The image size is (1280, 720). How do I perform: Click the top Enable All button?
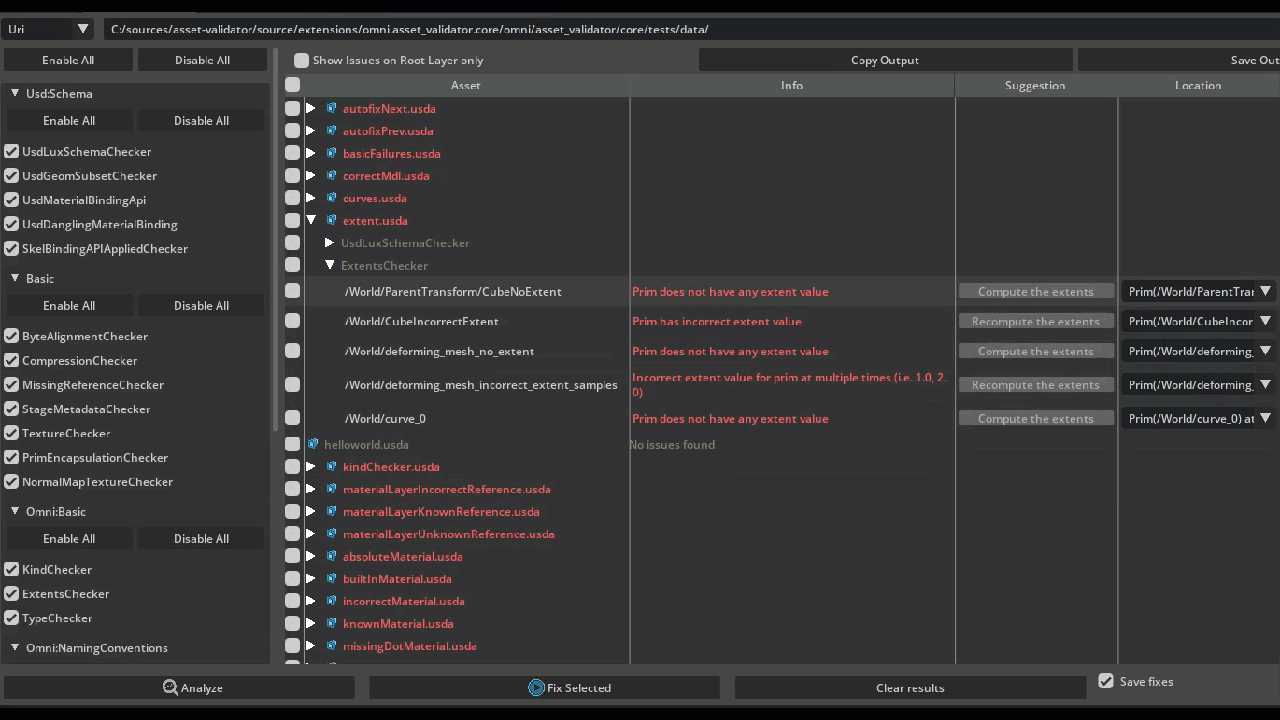tap(68, 60)
